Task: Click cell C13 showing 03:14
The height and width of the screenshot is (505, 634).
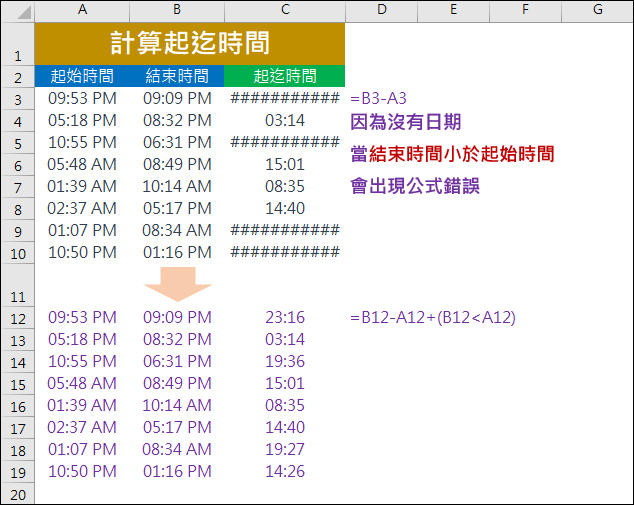Action: point(285,339)
